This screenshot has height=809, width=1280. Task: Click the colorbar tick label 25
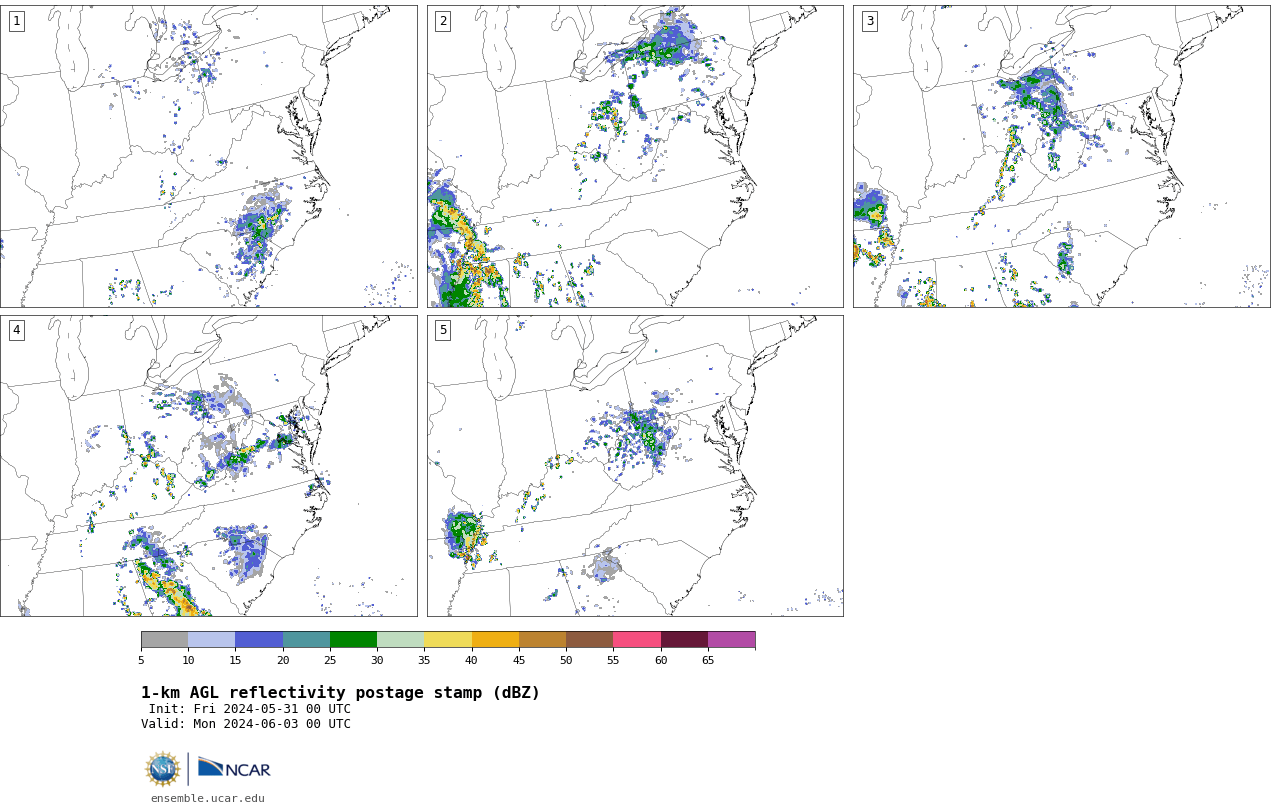tap(330, 660)
